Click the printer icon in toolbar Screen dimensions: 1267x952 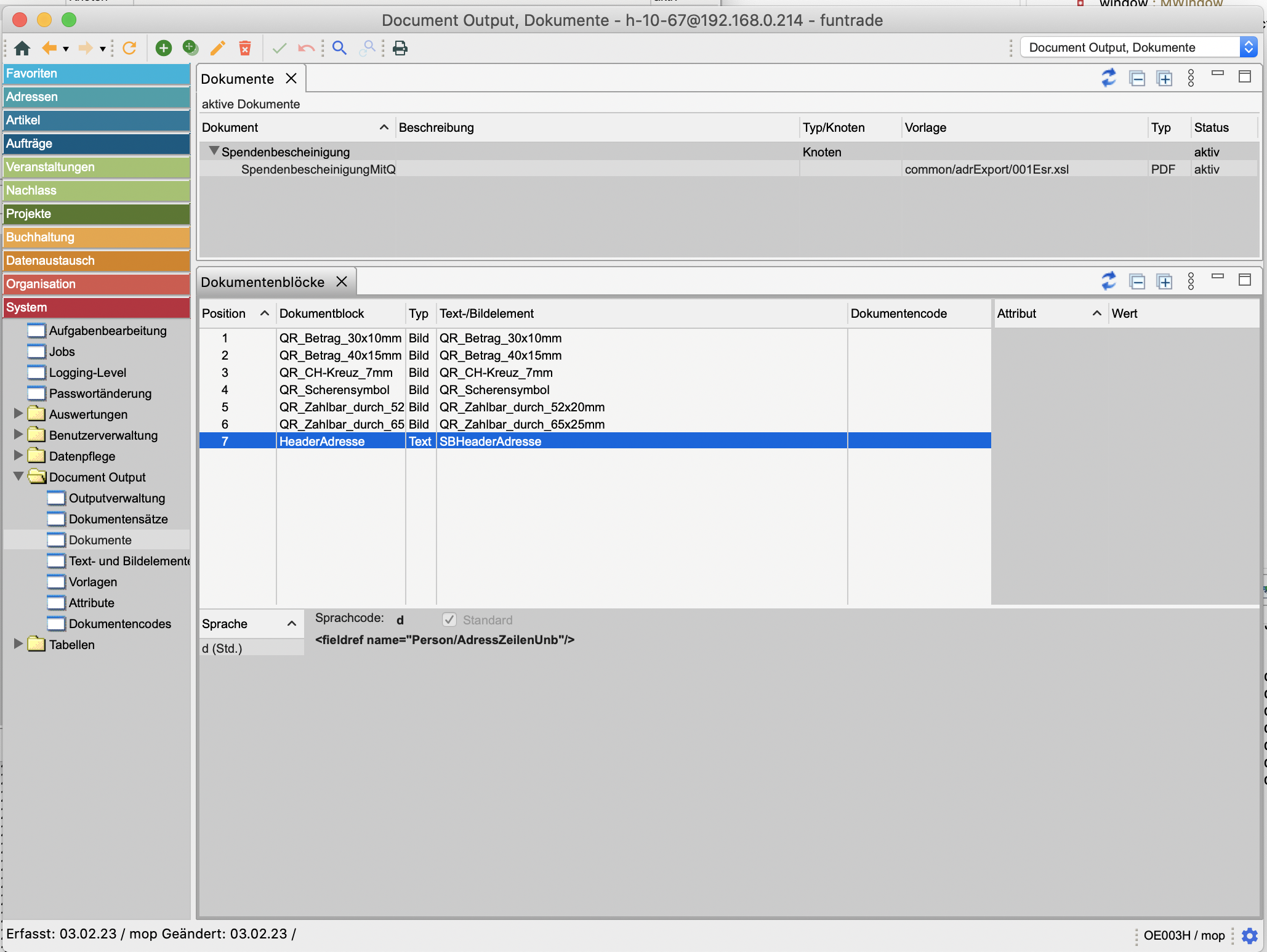tap(400, 48)
